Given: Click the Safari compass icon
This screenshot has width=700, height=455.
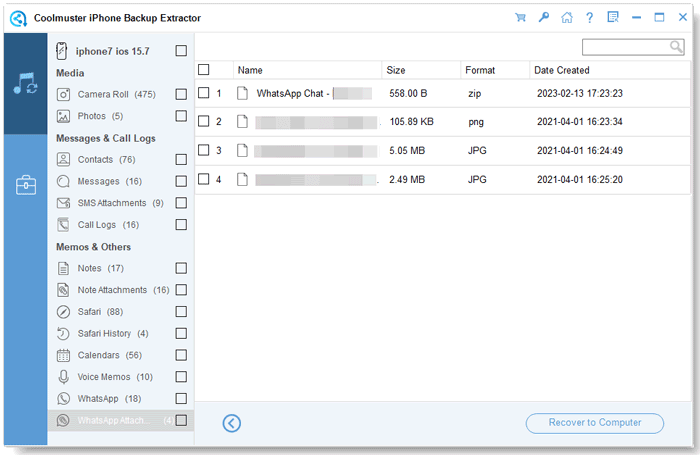Looking at the screenshot, I should (x=63, y=312).
